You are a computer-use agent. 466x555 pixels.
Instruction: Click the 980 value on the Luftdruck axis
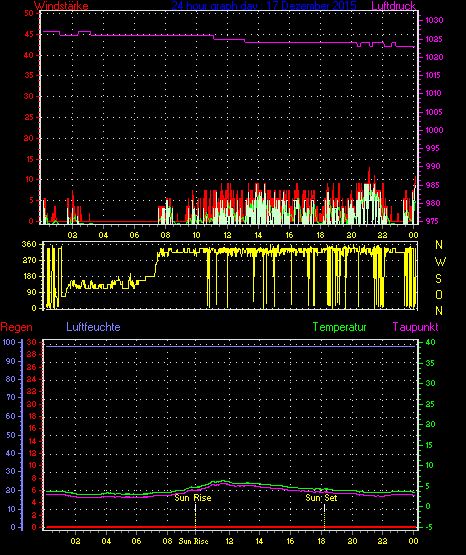click(x=433, y=204)
